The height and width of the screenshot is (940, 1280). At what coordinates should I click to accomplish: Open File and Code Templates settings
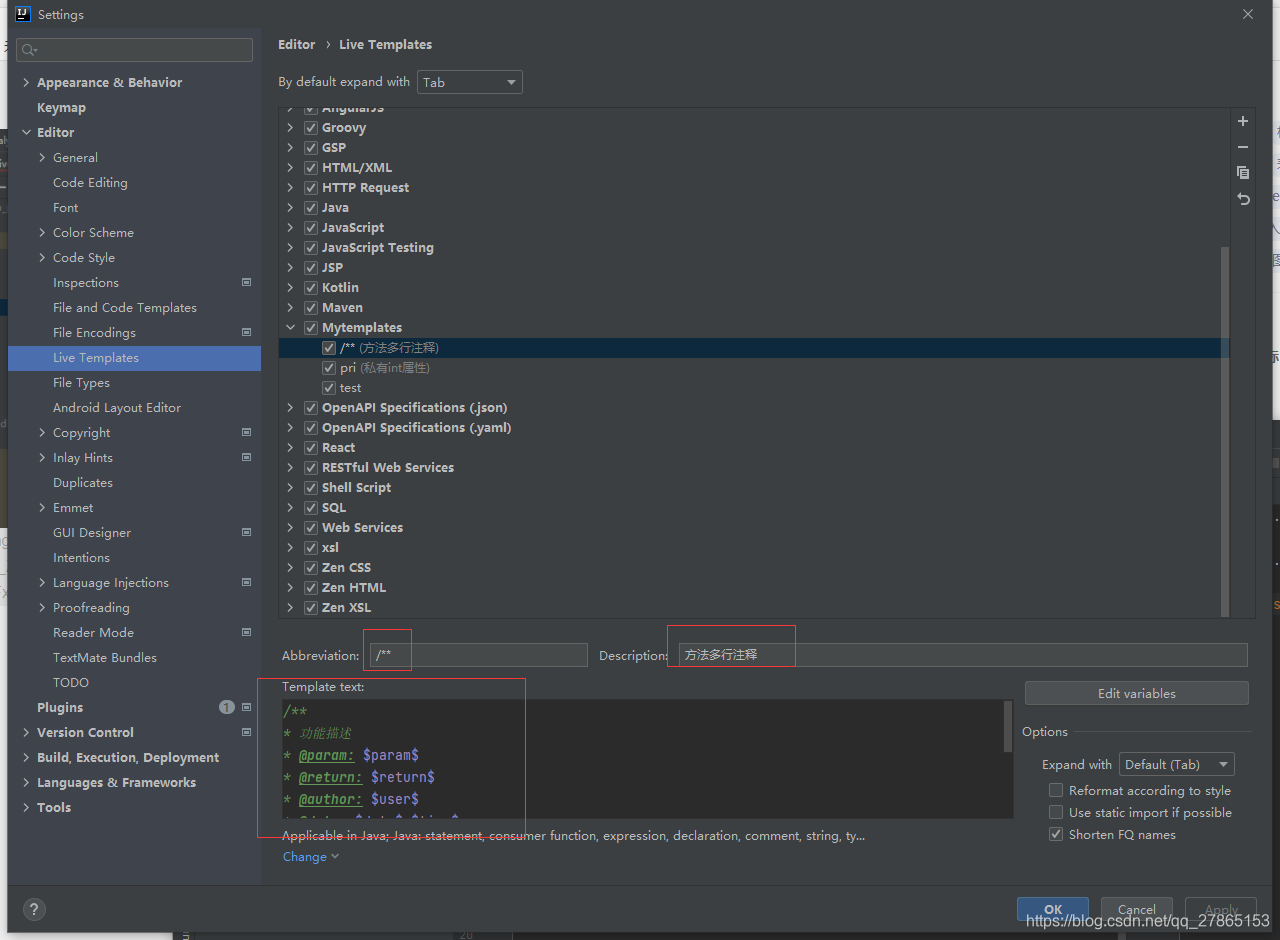click(x=125, y=307)
